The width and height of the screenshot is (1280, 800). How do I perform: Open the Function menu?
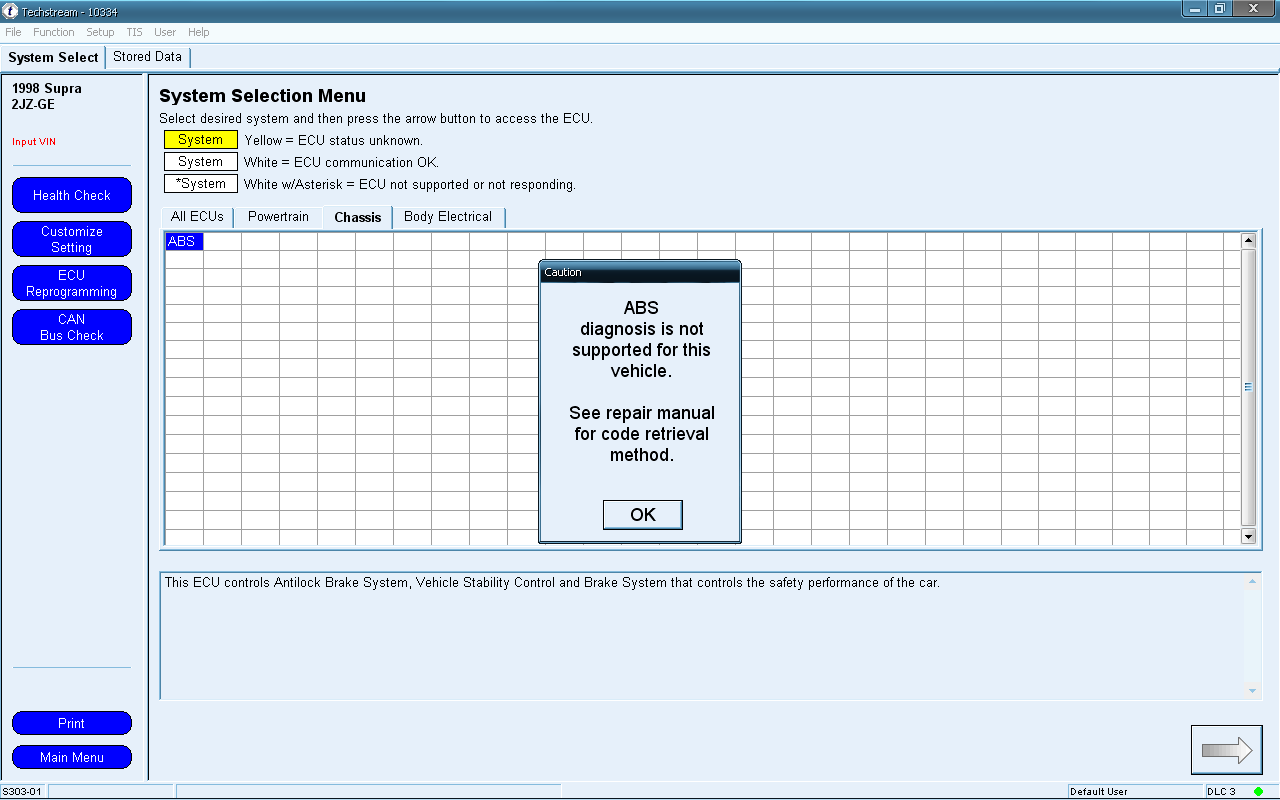54,32
